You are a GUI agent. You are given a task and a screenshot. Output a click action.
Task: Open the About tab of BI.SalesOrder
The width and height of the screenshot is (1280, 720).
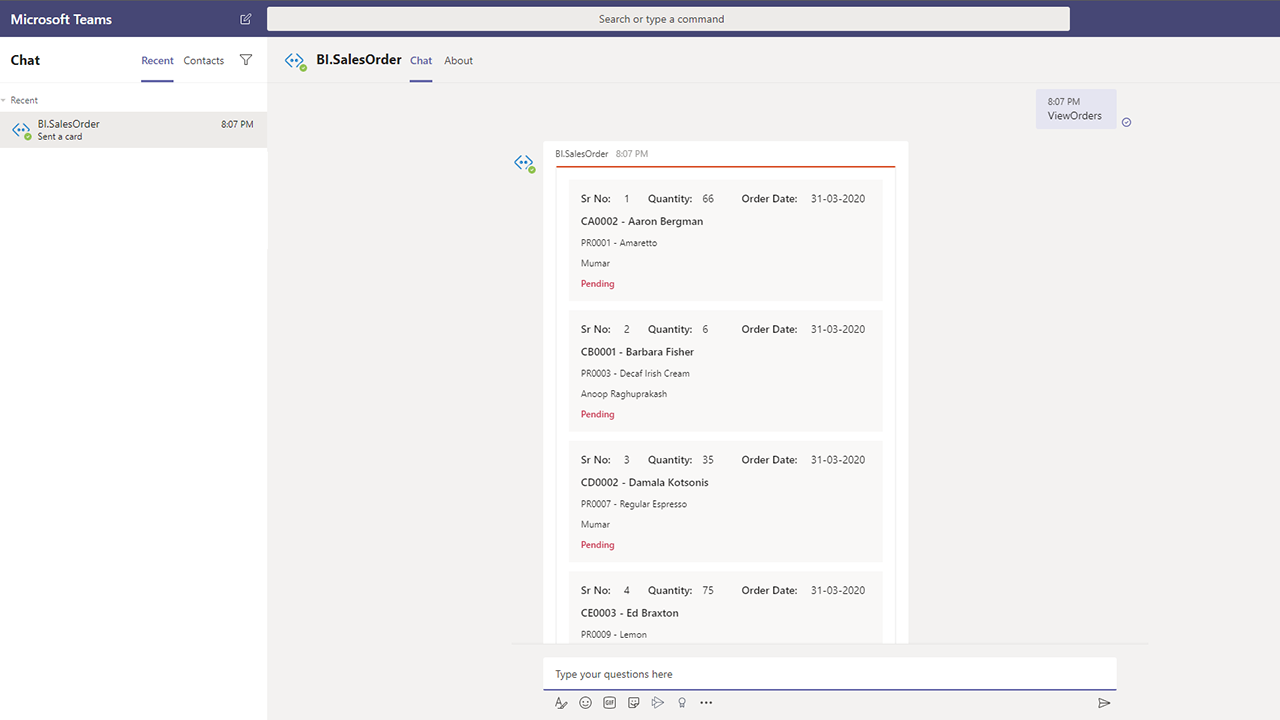tap(459, 61)
